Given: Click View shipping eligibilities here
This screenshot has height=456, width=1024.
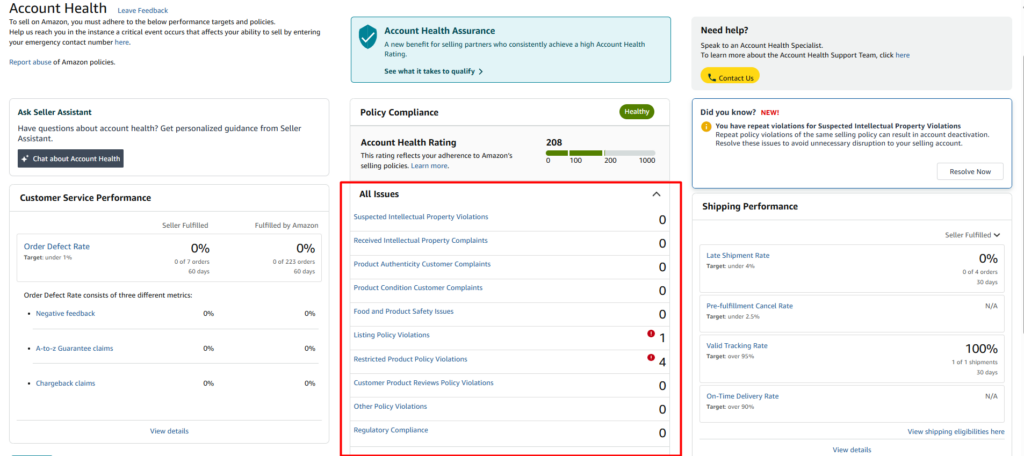Looking at the screenshot, I should 956,432.
